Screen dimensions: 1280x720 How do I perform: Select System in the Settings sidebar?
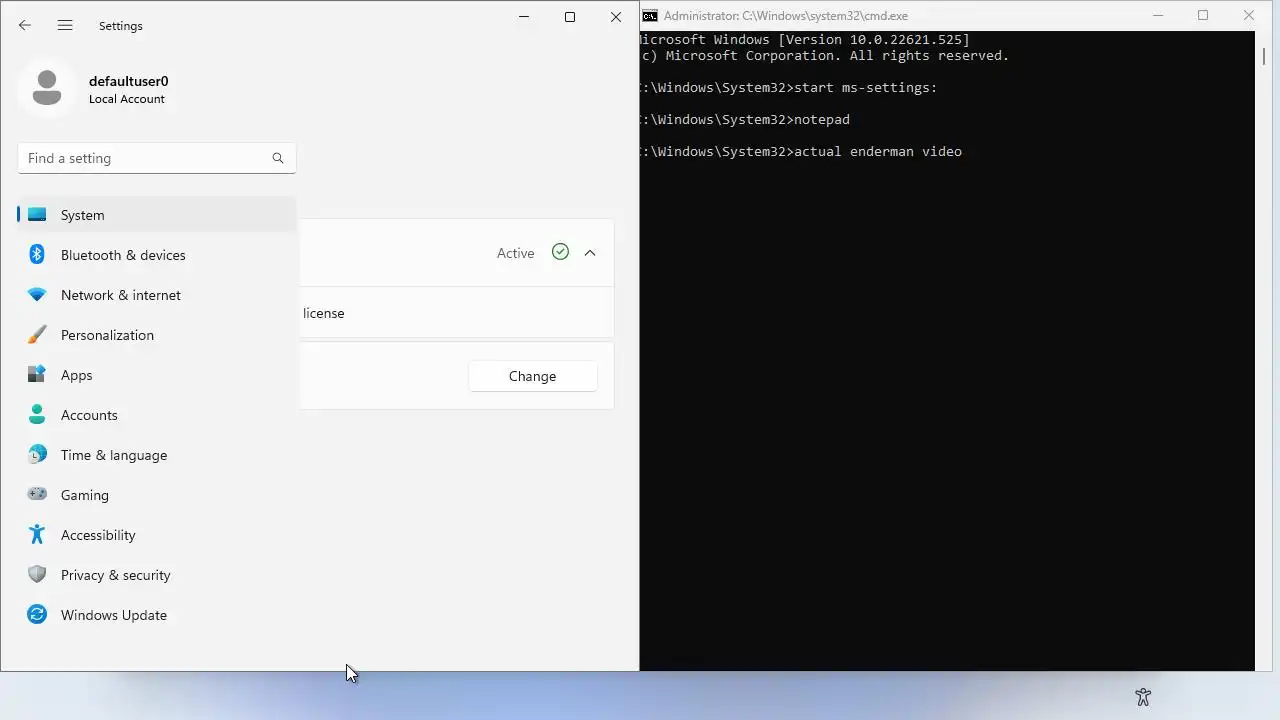(x=157, y=215)
